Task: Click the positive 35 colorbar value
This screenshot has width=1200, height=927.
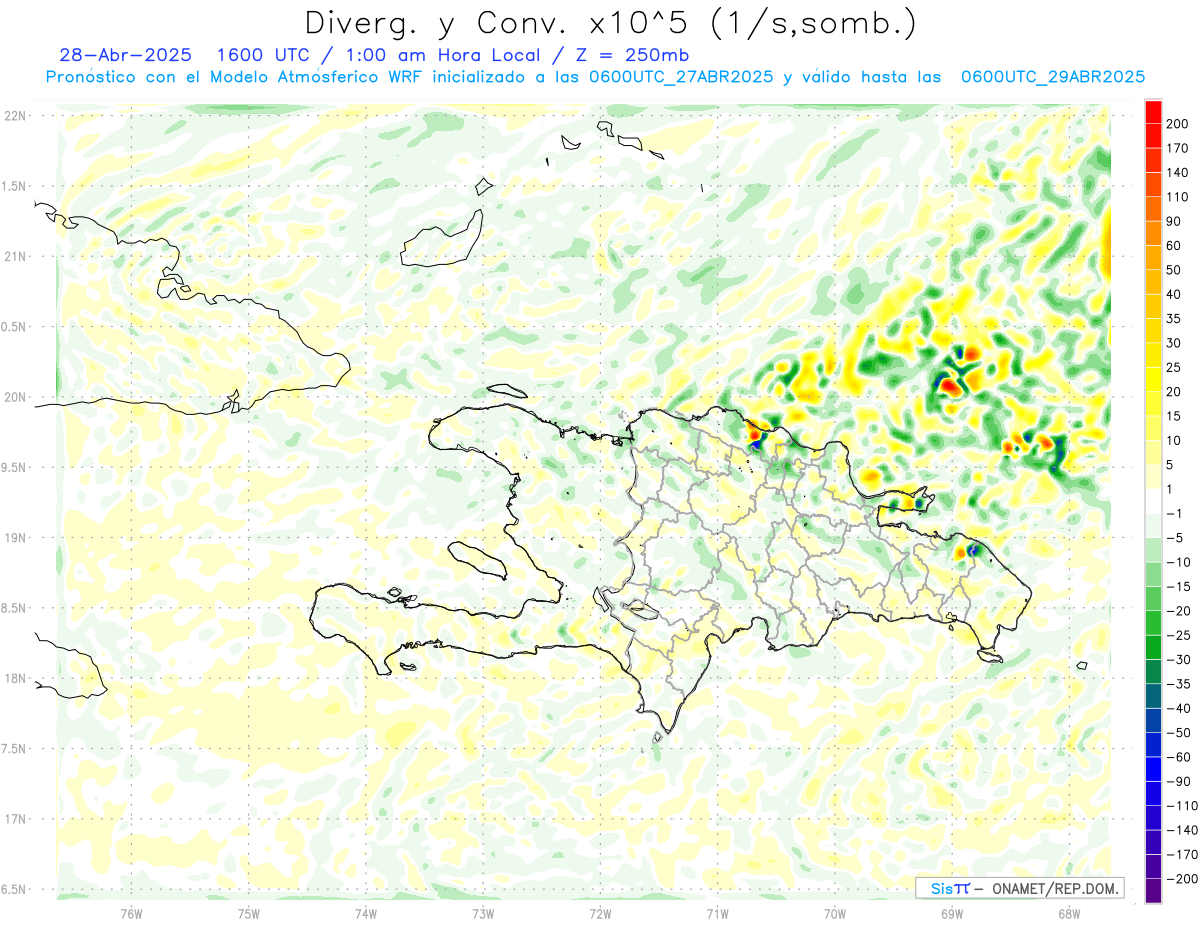Action: [1174, 319]
